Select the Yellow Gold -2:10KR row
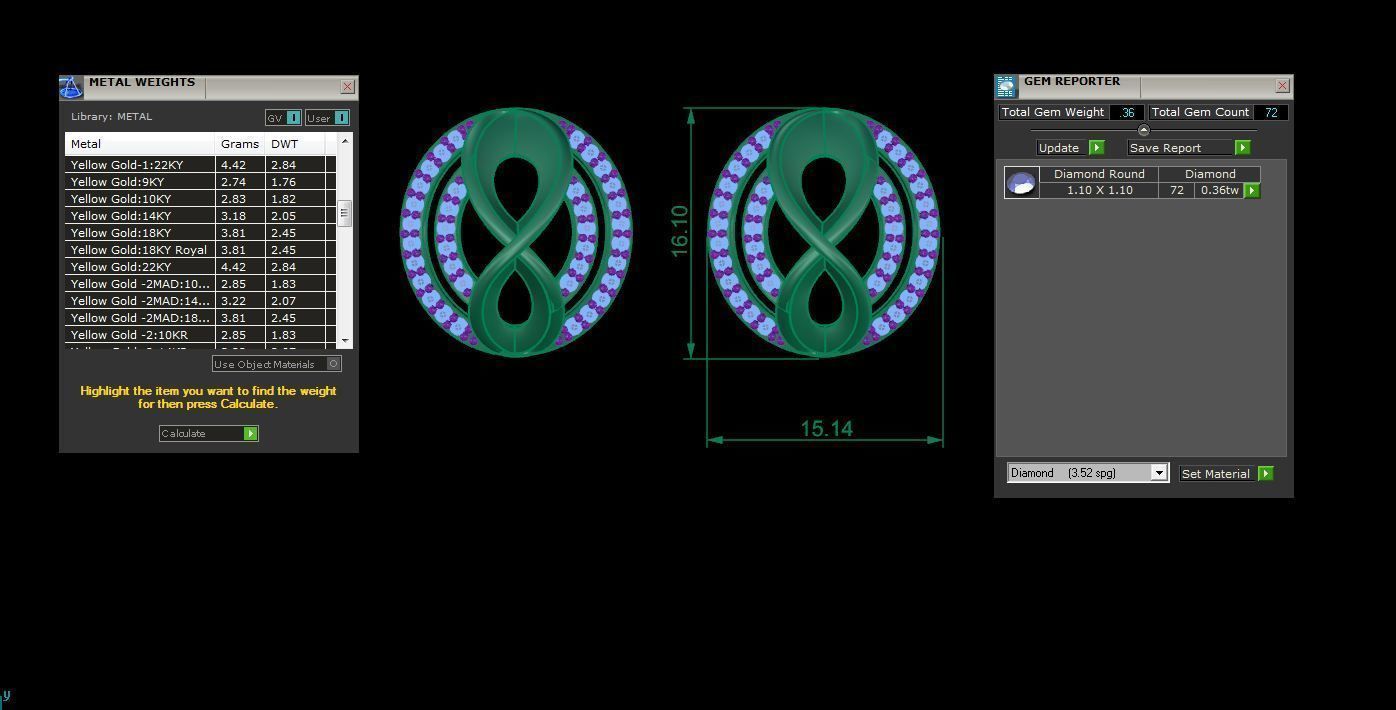Image resolution: width=1396 pixels, height=710 pixels. coord(200,335)
